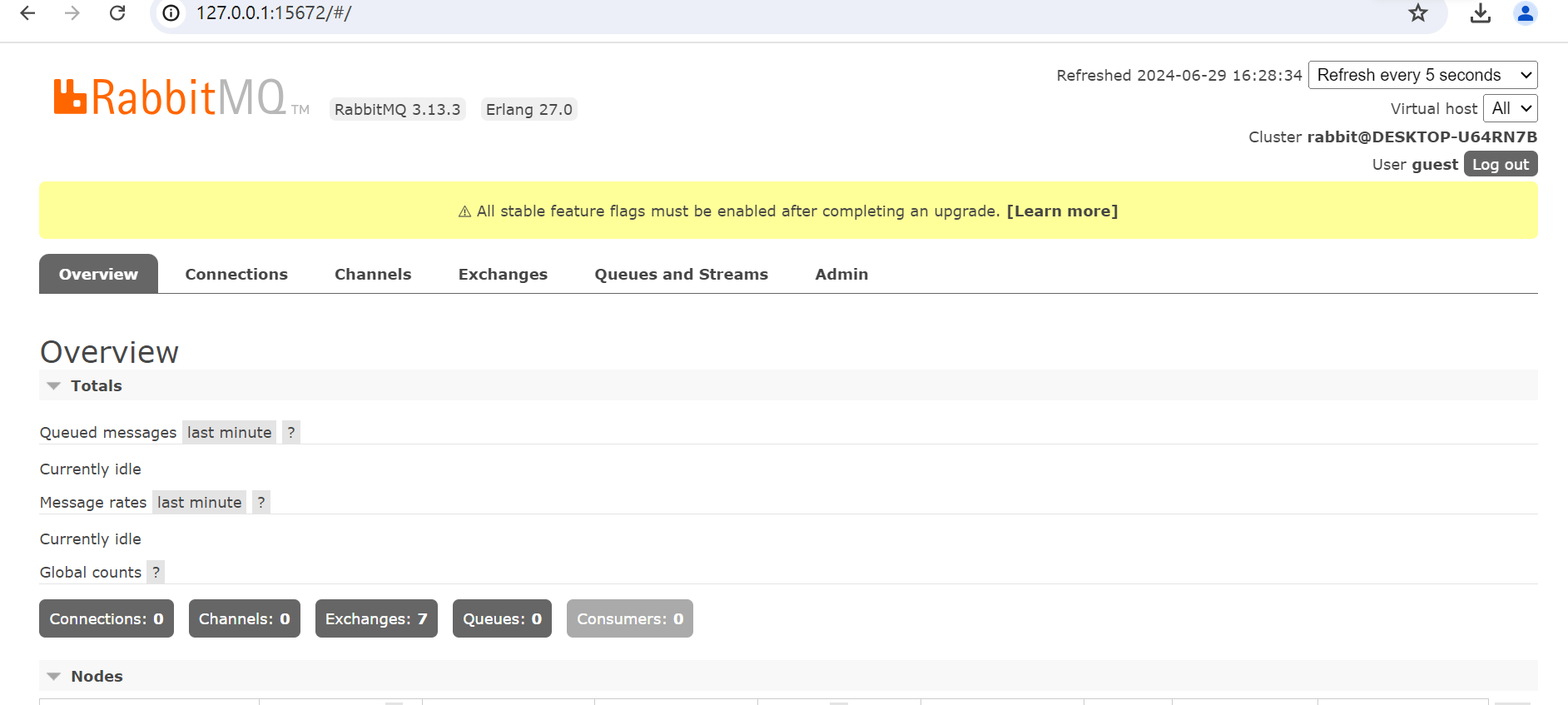Click the Channels: 0 count button

click(x=245, y=618)
